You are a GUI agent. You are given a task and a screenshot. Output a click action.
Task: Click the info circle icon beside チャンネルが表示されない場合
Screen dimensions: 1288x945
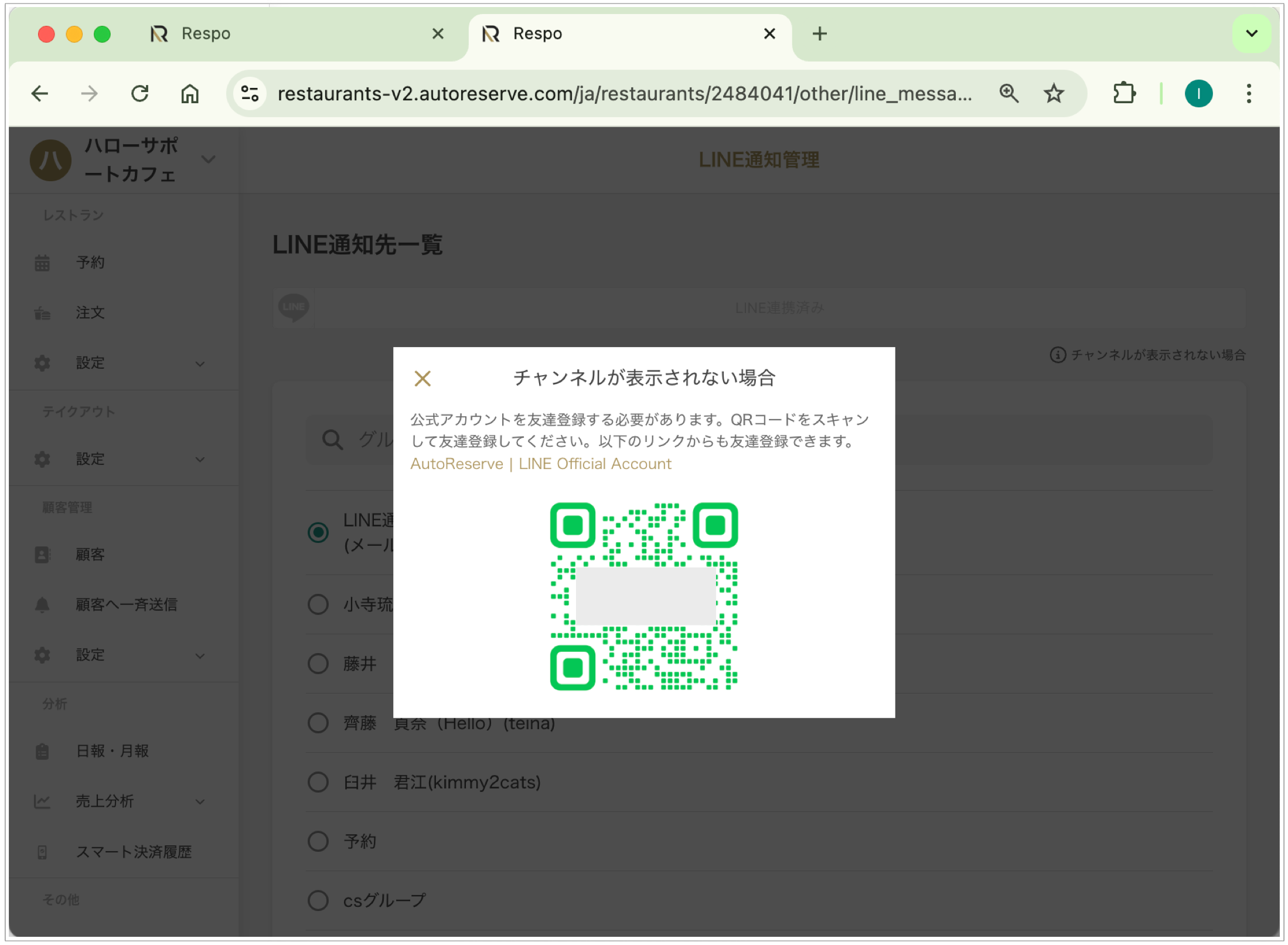tap(1057, 355)
